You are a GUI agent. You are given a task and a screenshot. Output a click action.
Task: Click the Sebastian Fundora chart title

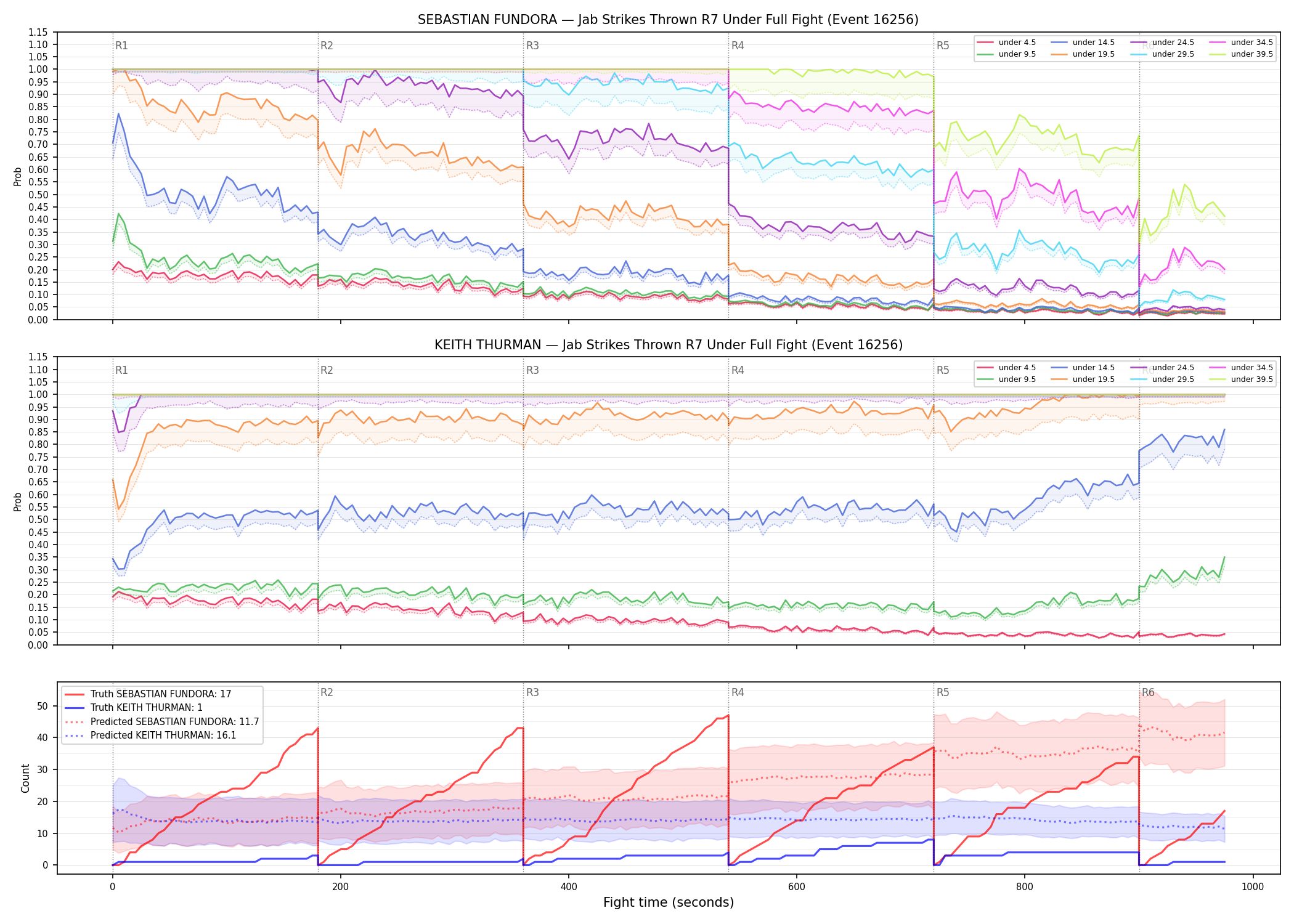668,20
